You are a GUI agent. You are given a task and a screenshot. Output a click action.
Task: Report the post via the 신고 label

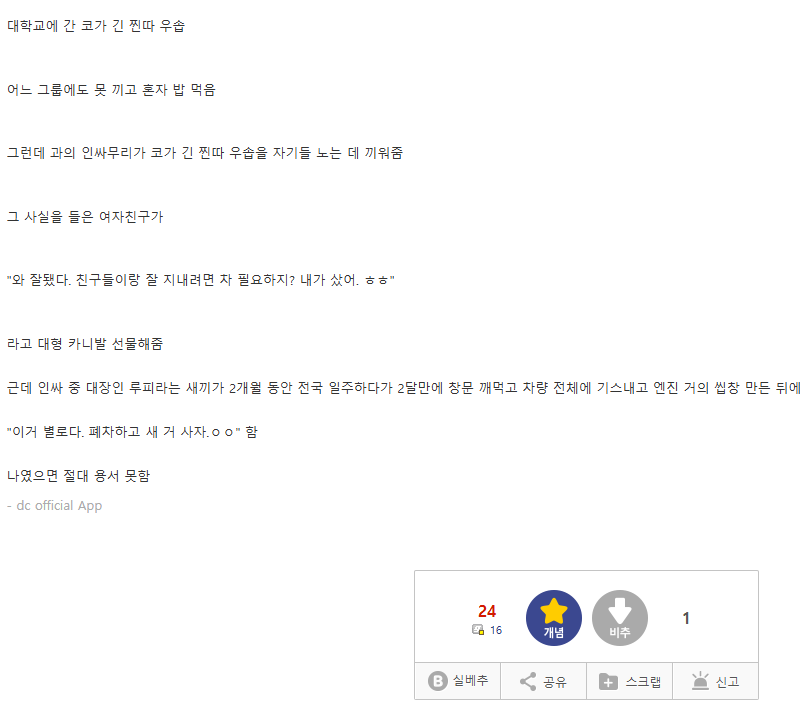tap(727, 682)
